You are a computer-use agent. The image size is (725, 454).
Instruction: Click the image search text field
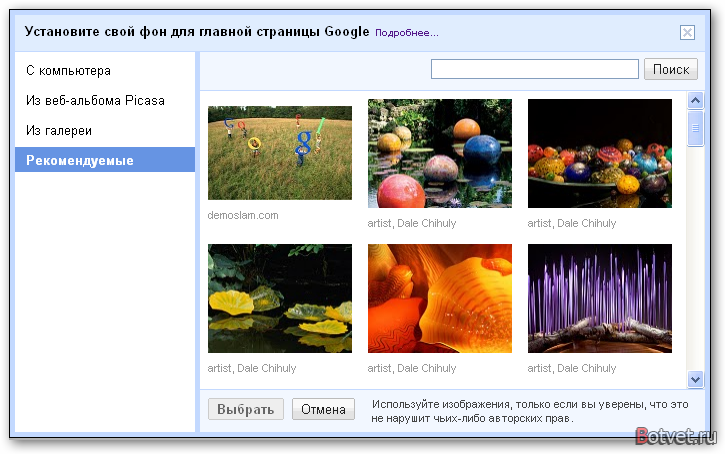coord(534,69)
